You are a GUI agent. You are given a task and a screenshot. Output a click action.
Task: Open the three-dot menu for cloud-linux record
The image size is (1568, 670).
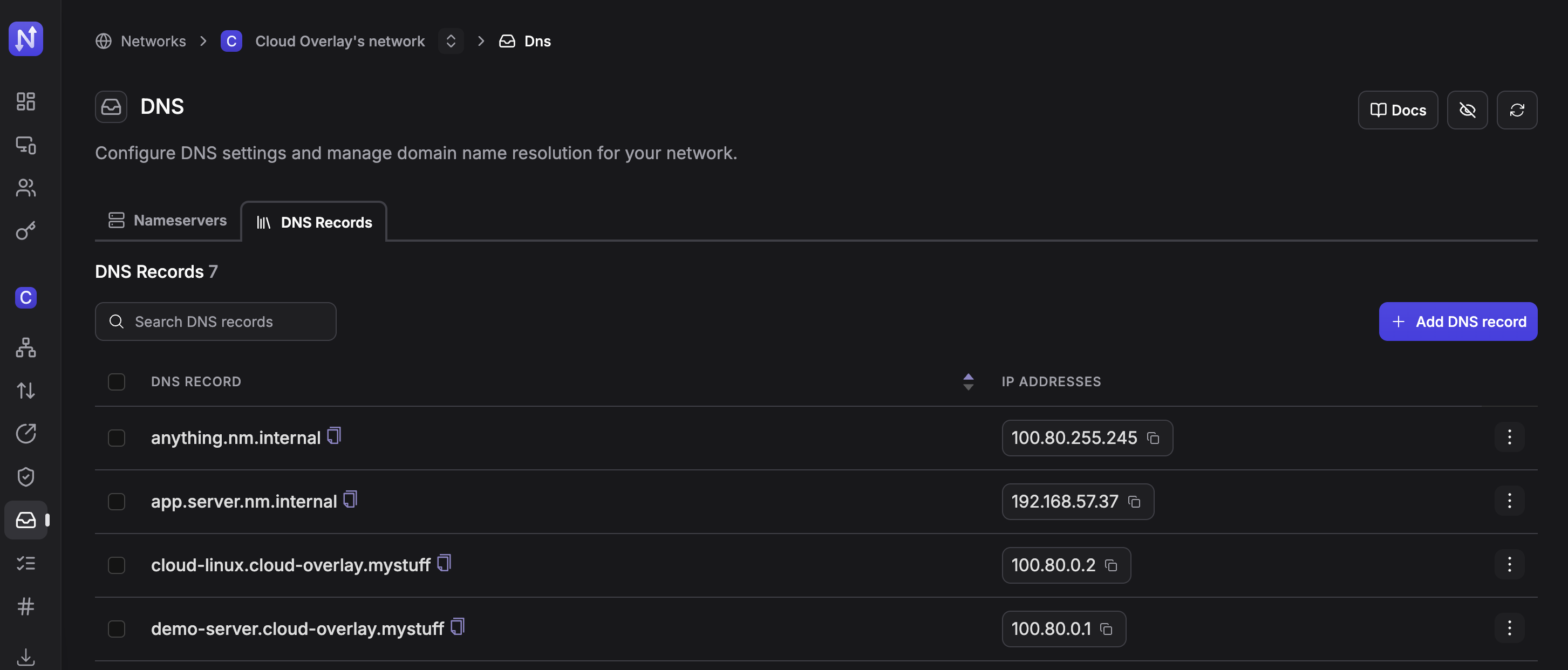point(1509,565)
